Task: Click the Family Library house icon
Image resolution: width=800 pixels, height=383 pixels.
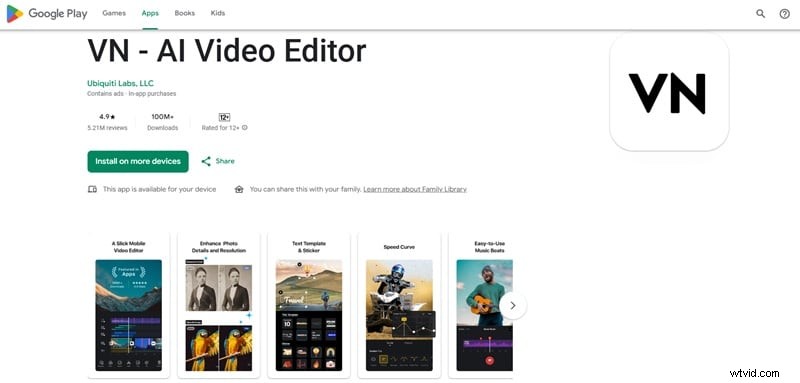Action: 239,189
